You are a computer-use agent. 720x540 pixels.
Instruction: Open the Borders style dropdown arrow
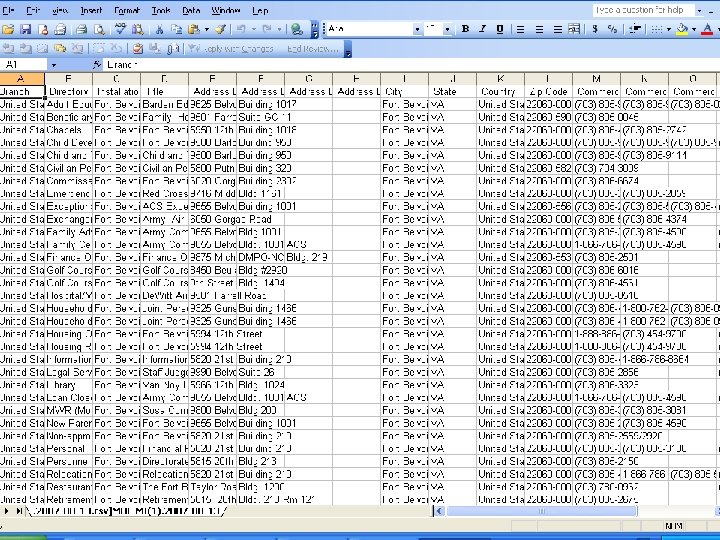(x=669, y=29)
